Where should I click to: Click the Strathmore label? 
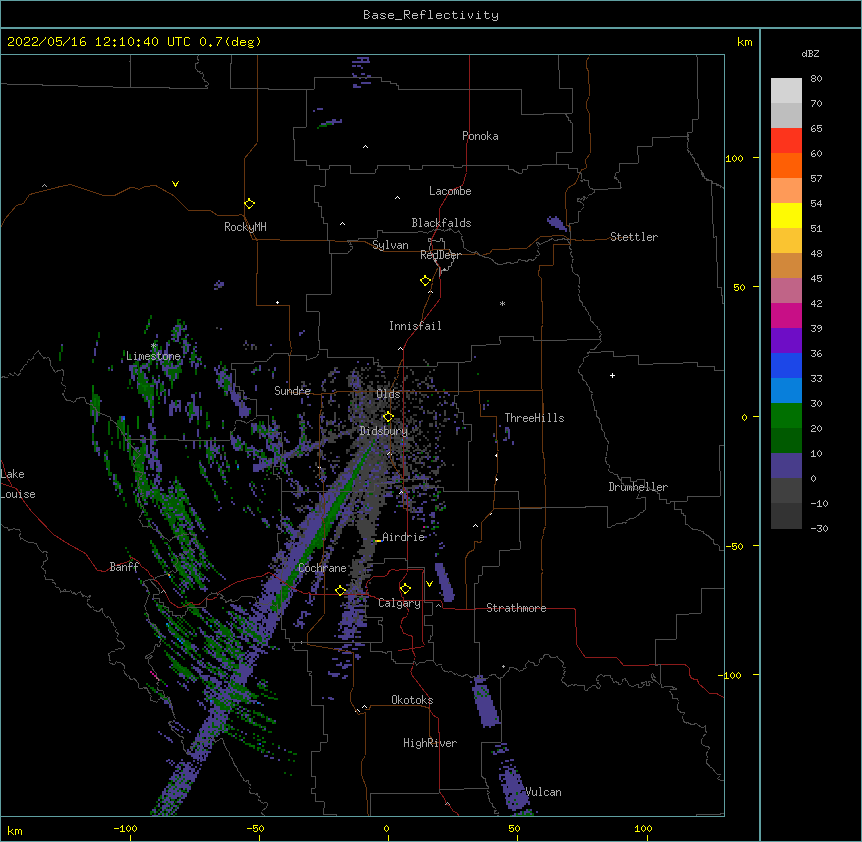(516, 608)
